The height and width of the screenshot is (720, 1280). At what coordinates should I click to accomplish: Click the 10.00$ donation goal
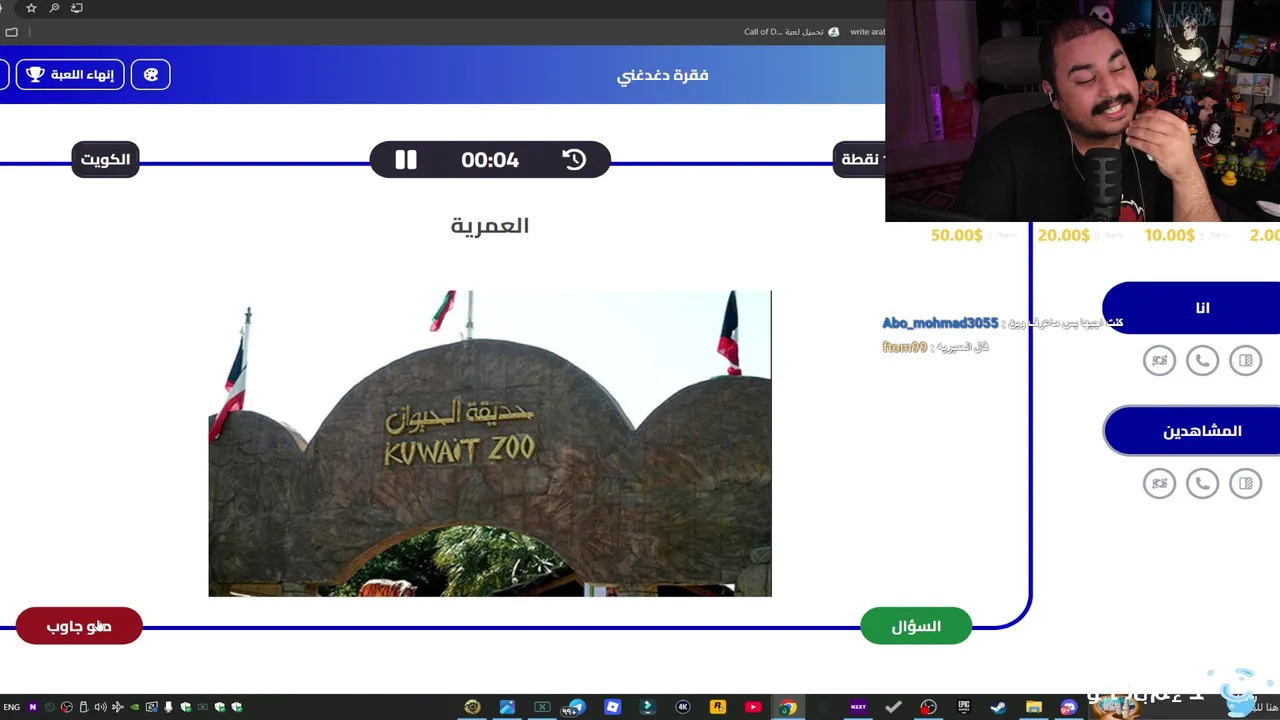pos(1170,235)
